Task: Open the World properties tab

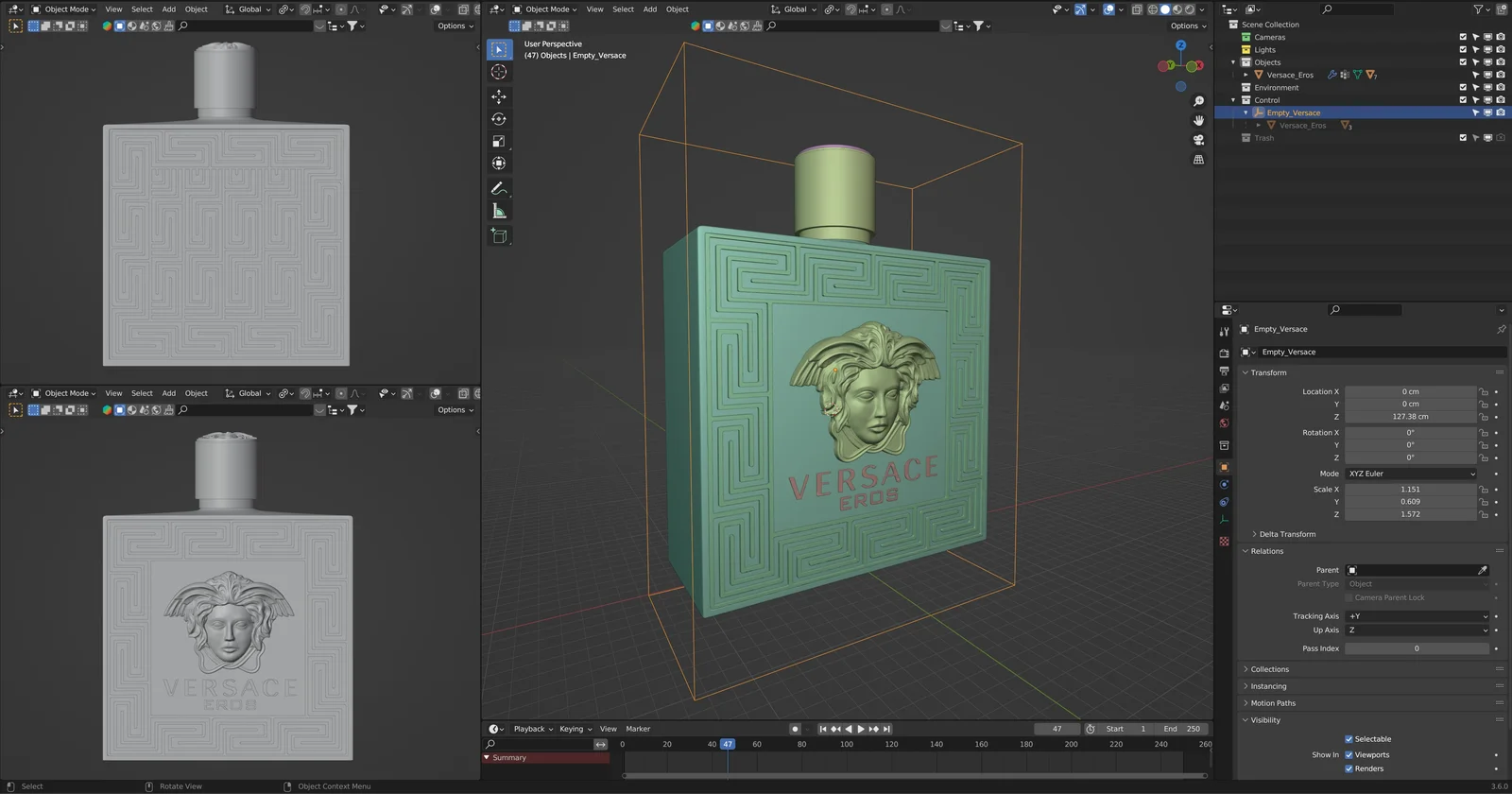Action: (x=1225, y=423)
